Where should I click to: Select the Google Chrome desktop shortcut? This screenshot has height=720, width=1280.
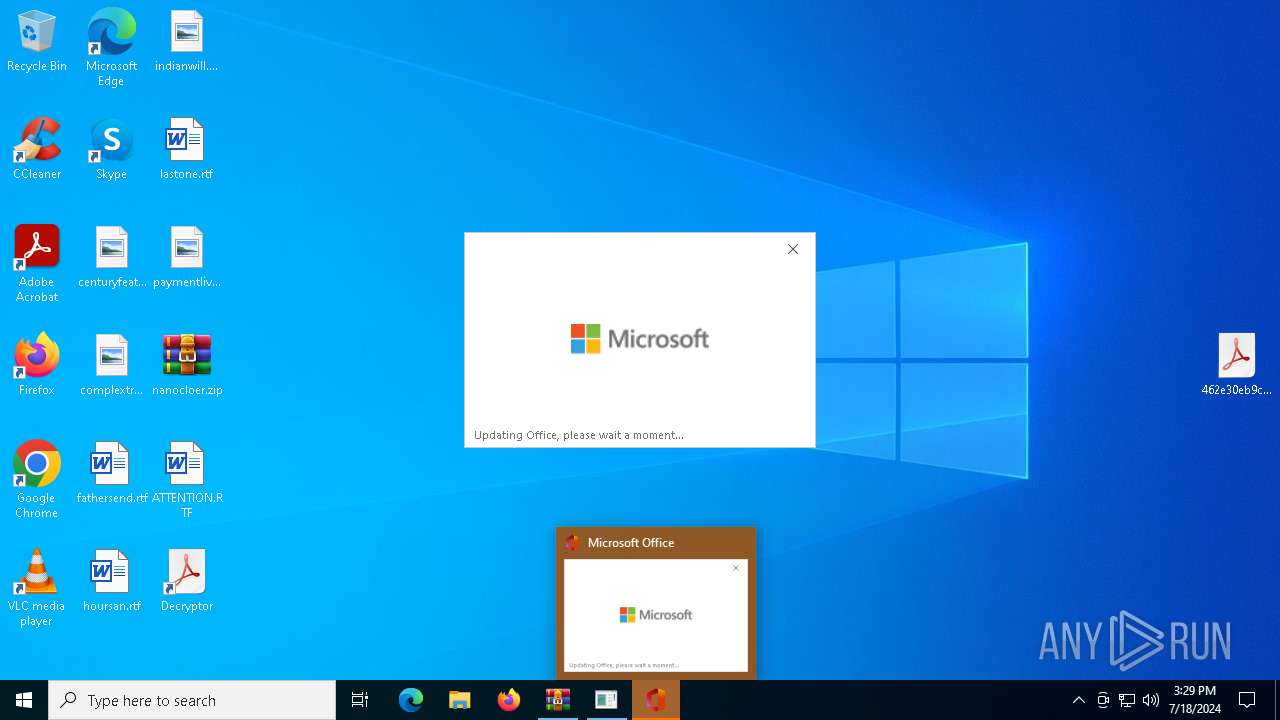(x=37, y=480)
